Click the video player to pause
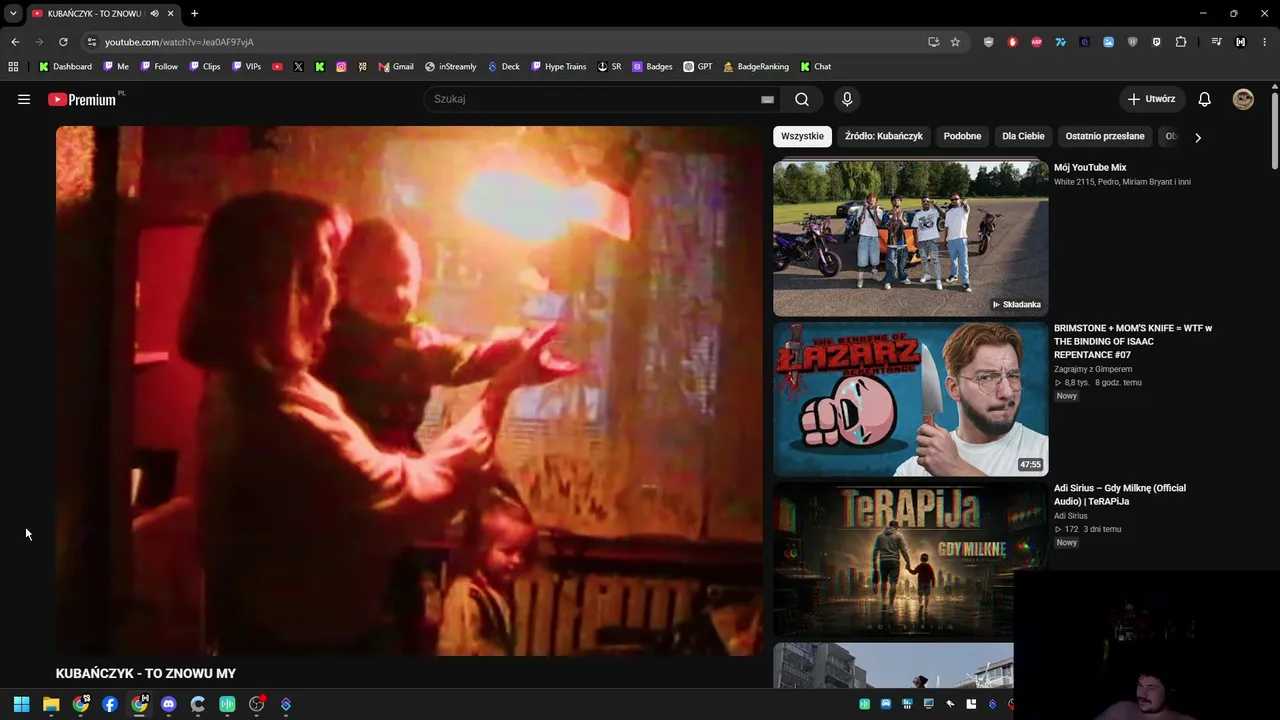1280x720 pixels. click(x=409, y=391)
